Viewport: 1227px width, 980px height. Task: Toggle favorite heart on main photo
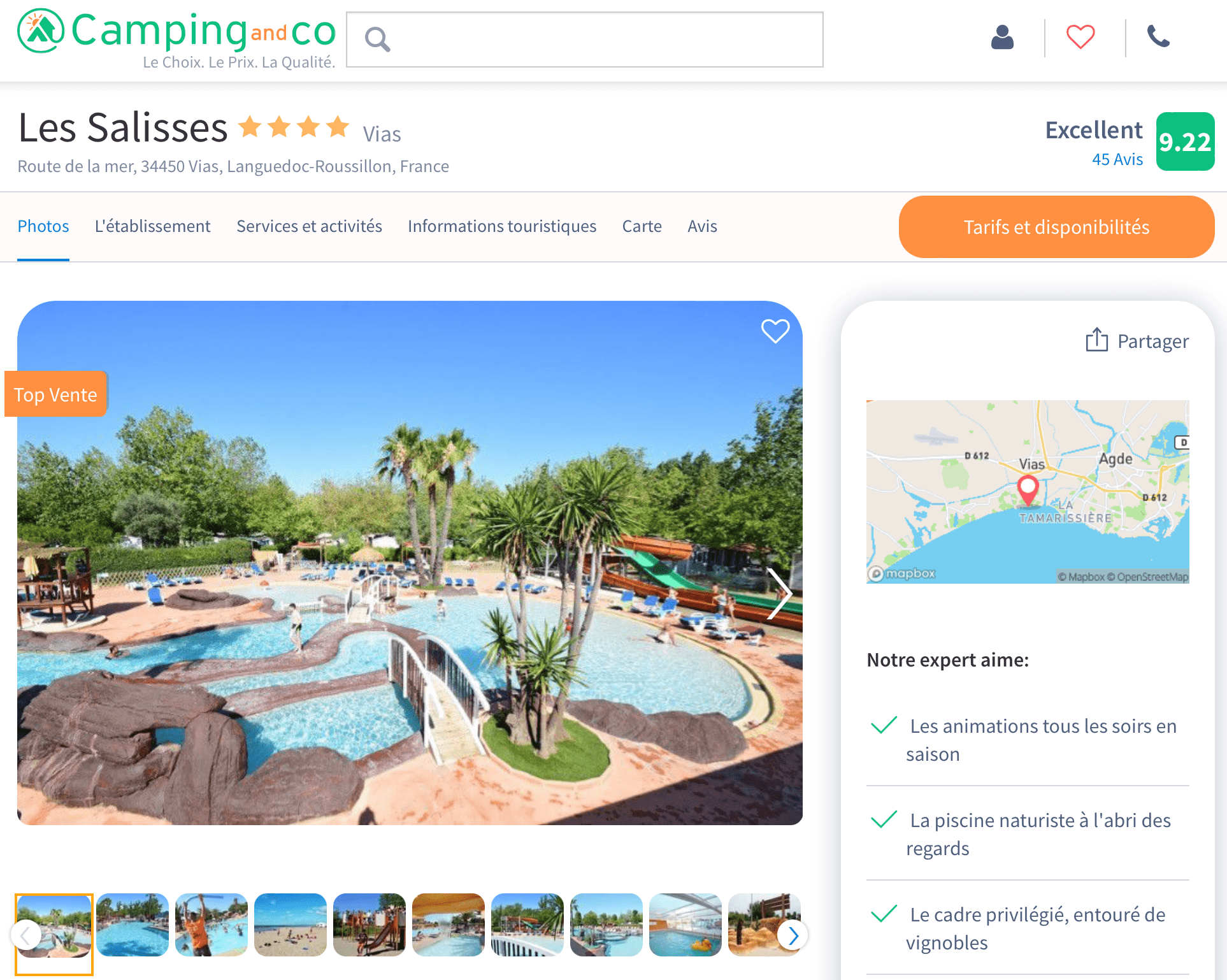point(775,331)
